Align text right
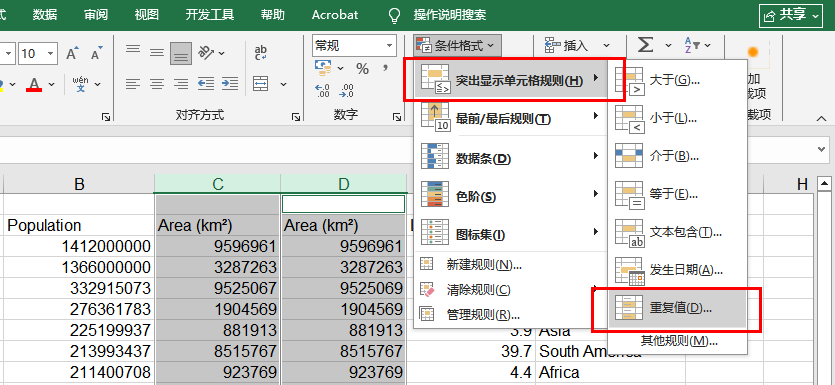This screenshot has height=385, width=835. click(181, 84)
